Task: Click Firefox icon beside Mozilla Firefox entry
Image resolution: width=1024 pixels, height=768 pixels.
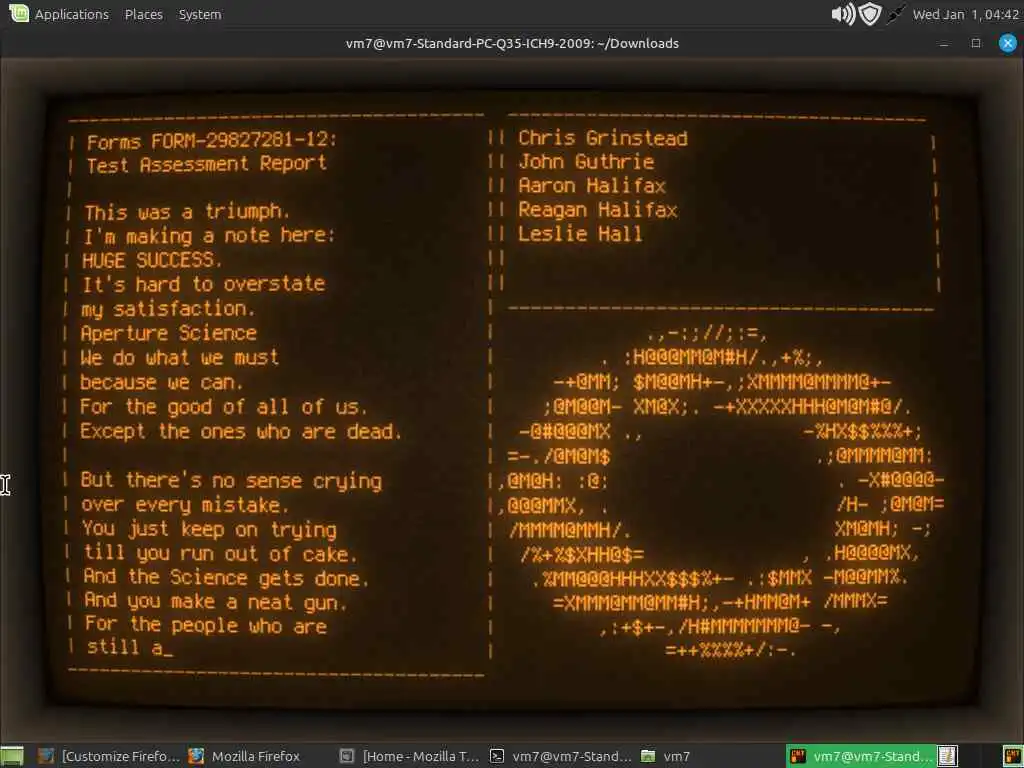Action: pyautogui.click(x=196, y=756)
